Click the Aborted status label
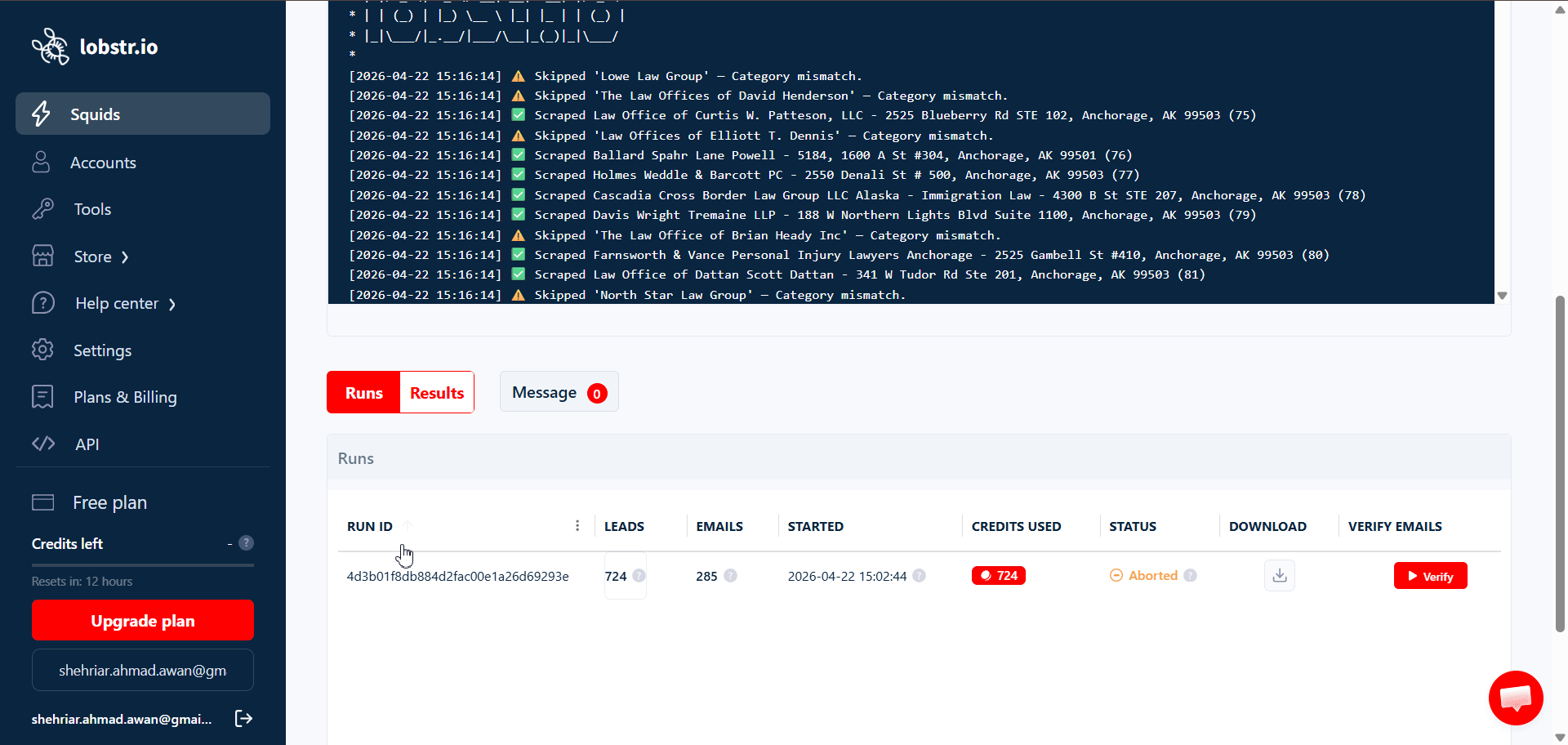 pyautogui.click(x=1152, y=575)
